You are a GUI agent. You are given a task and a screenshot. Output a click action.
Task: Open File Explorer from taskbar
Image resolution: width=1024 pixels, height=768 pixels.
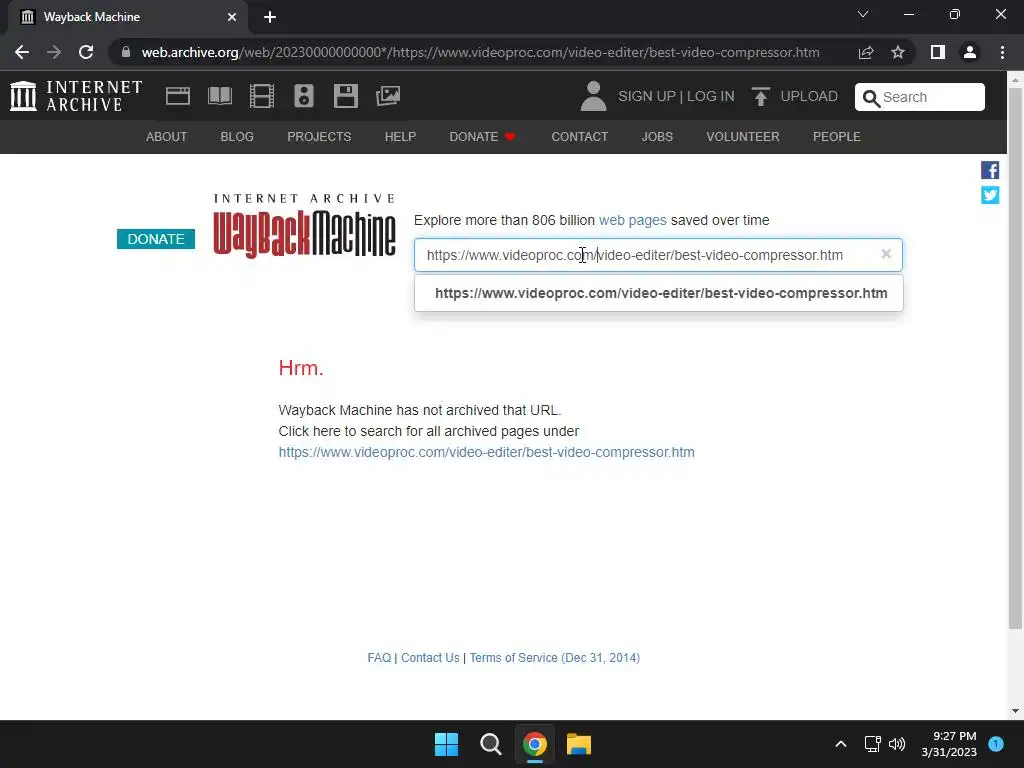(x=579, y=744)
